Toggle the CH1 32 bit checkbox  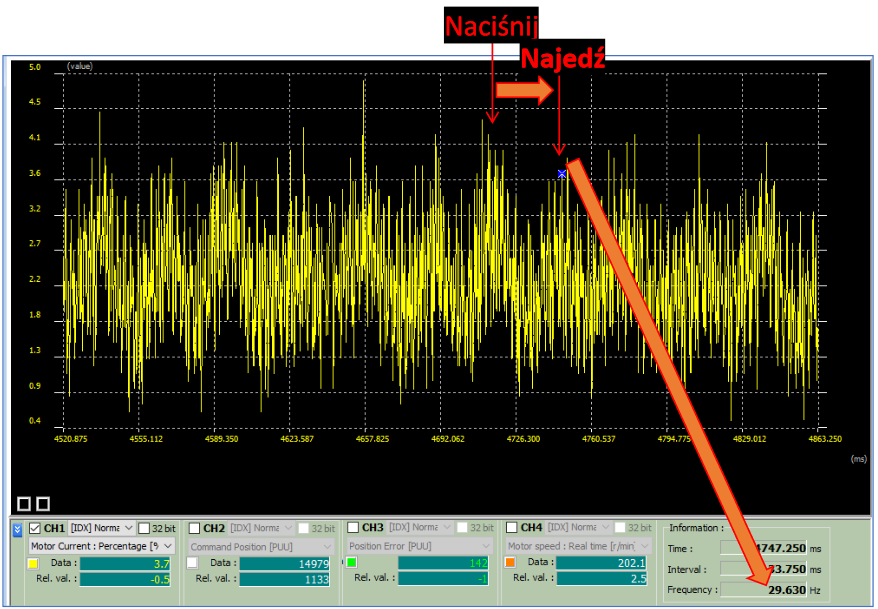144,528
